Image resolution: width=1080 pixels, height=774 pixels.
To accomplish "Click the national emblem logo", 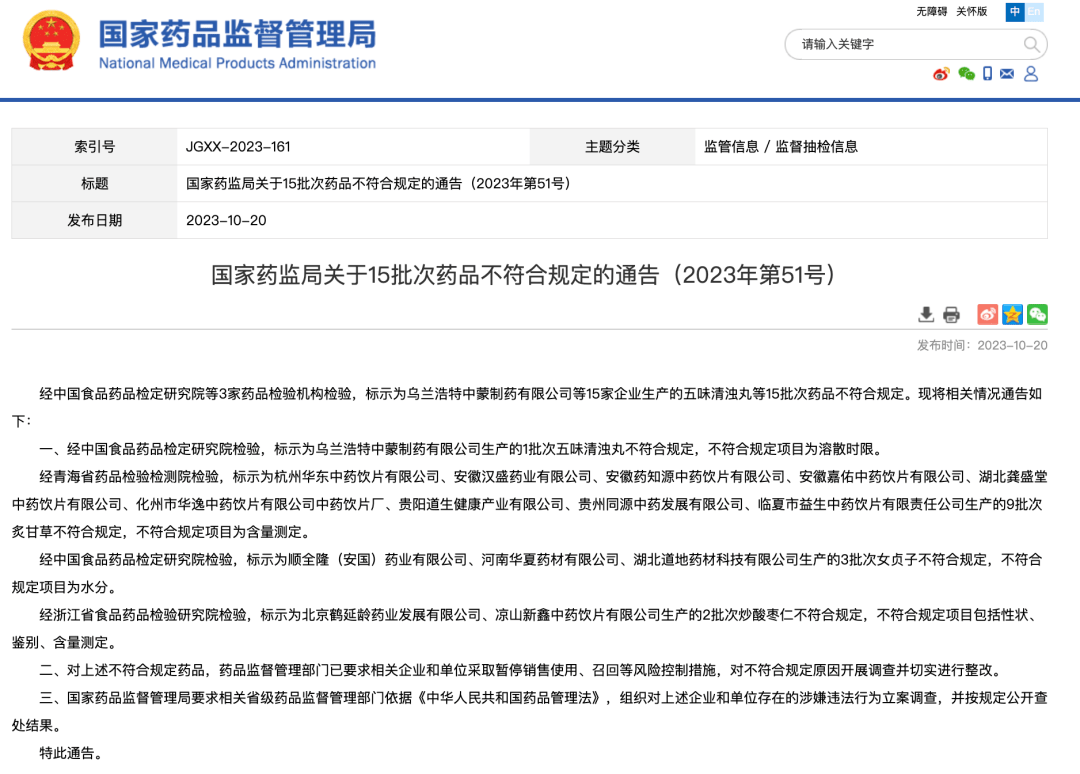I will coord(51,41).
